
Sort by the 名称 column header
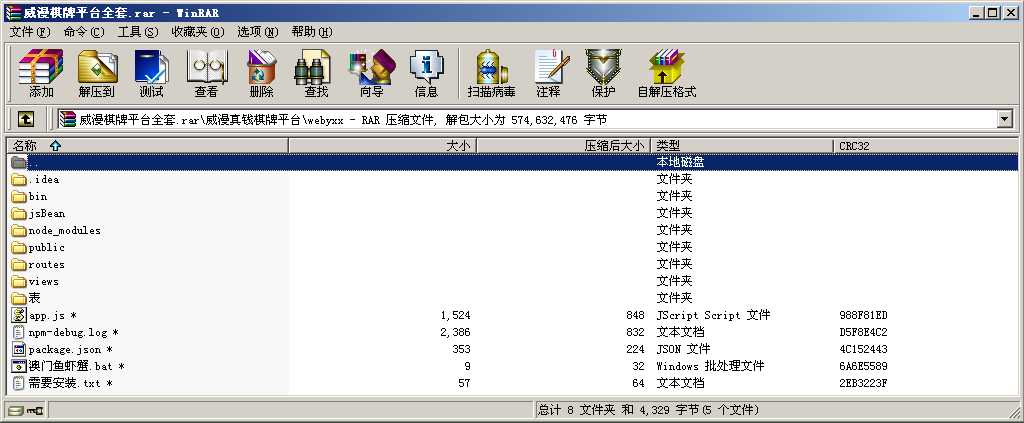148,146
